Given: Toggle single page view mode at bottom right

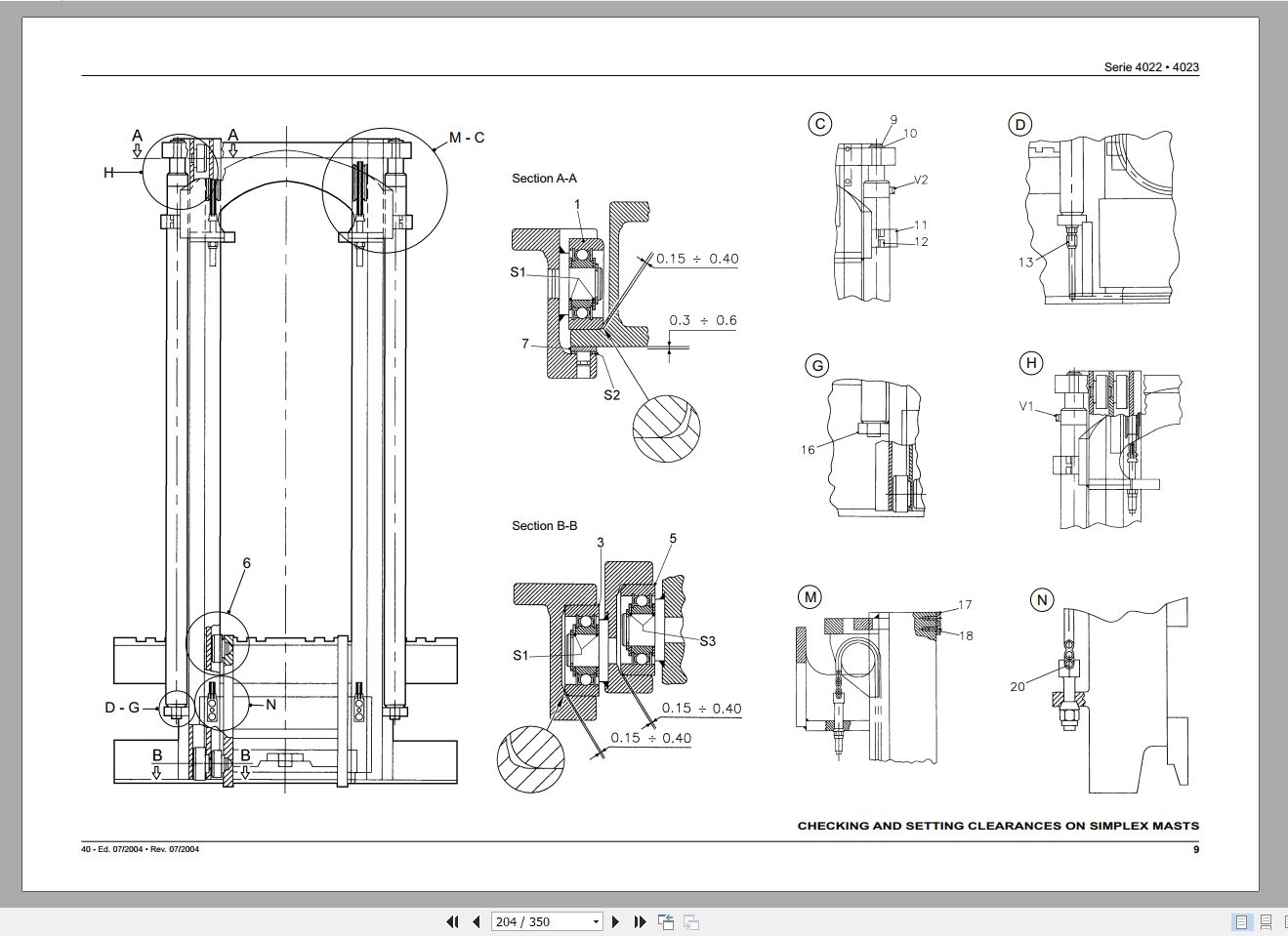Looking at the screenshot, I should click(1243, 920).
